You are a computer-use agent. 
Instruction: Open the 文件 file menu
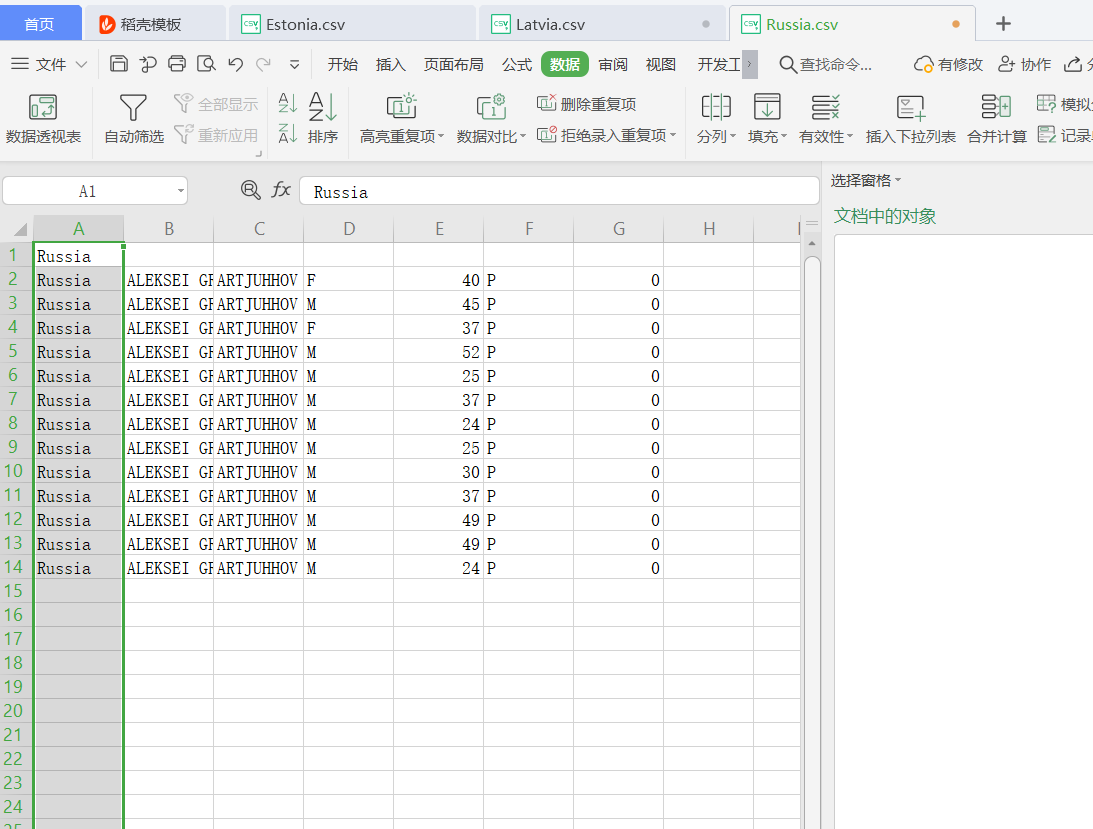coord(49,64)
